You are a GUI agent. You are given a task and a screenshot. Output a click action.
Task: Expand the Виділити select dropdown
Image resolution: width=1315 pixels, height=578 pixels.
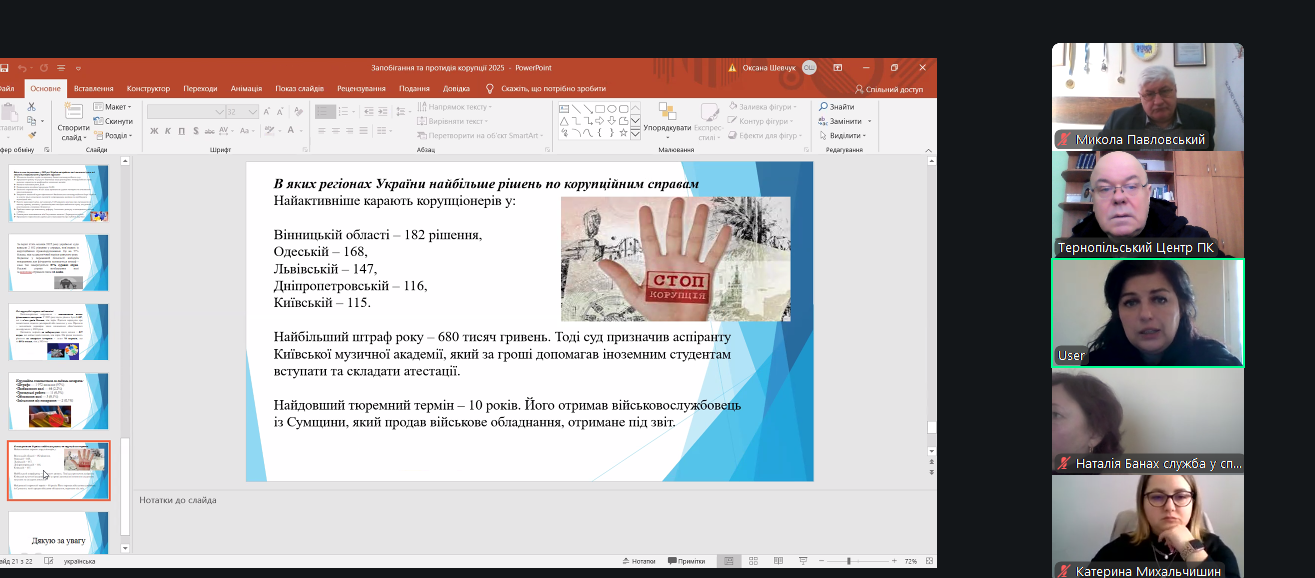coord(844,135)
